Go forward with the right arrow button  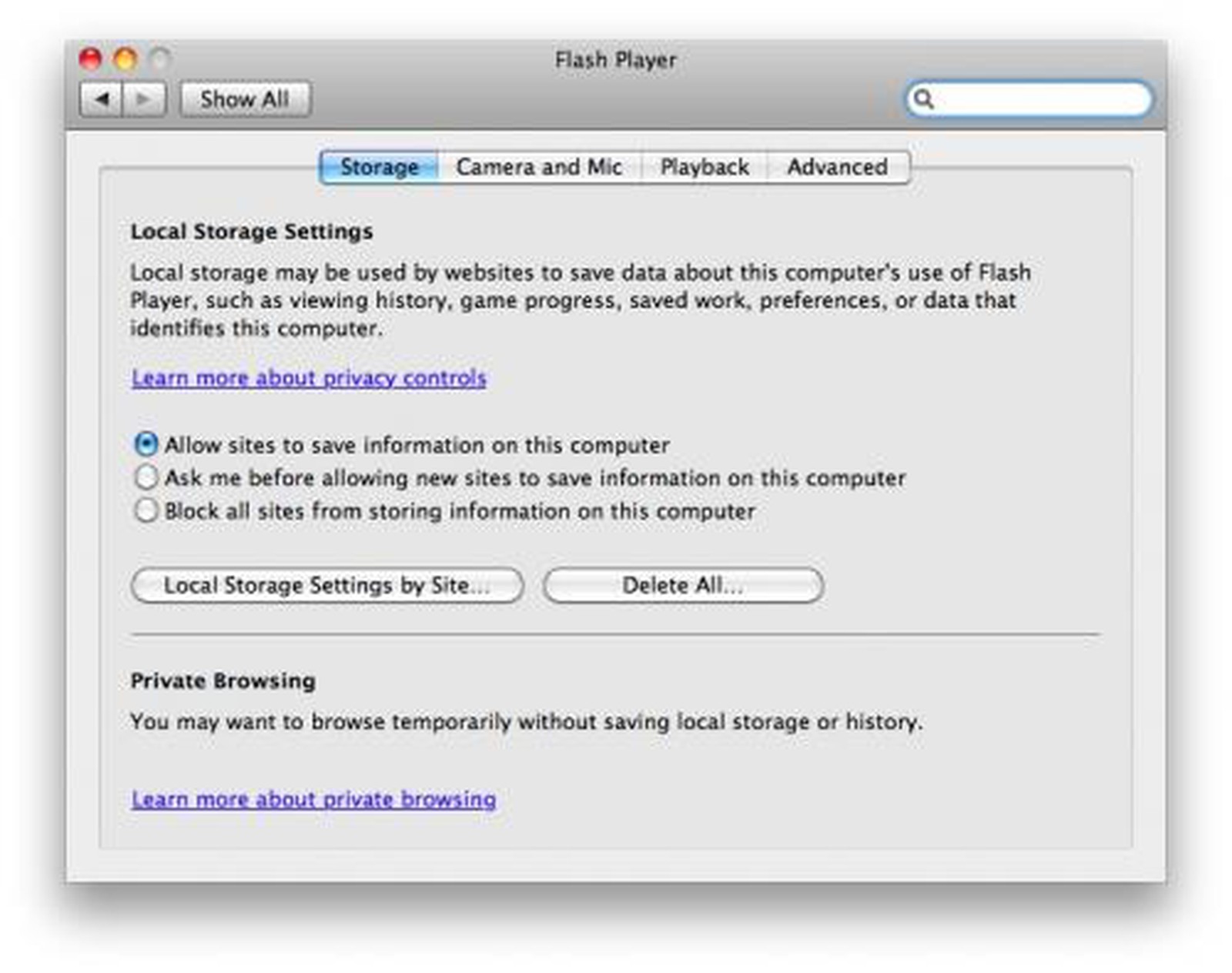point(144,99)
